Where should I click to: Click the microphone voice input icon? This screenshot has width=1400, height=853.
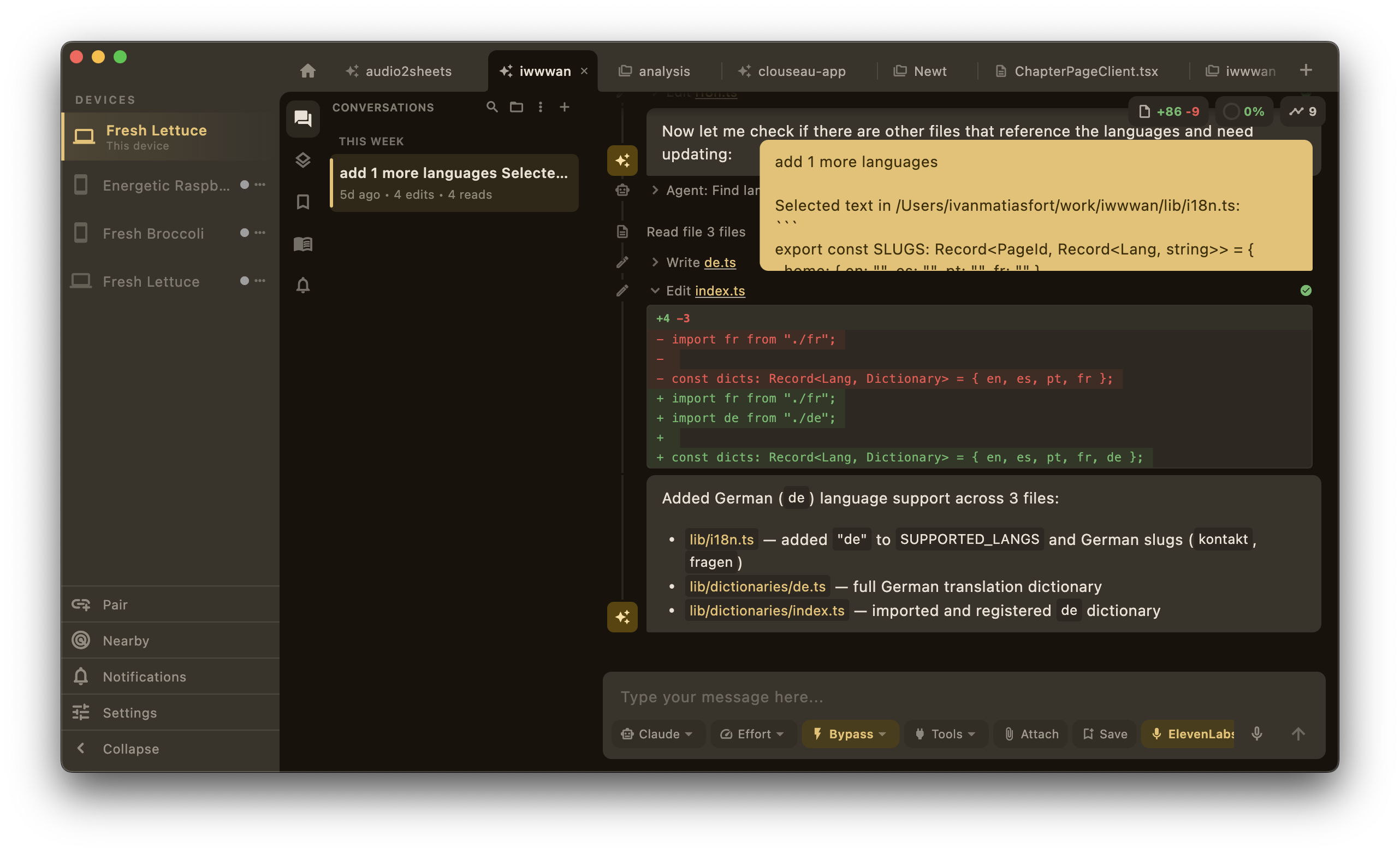1257,733
